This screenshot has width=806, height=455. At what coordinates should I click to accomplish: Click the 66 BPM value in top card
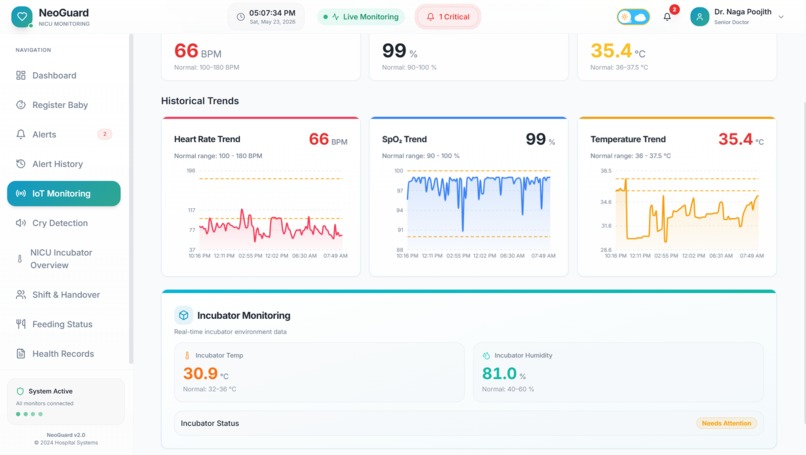coord(197,51)
